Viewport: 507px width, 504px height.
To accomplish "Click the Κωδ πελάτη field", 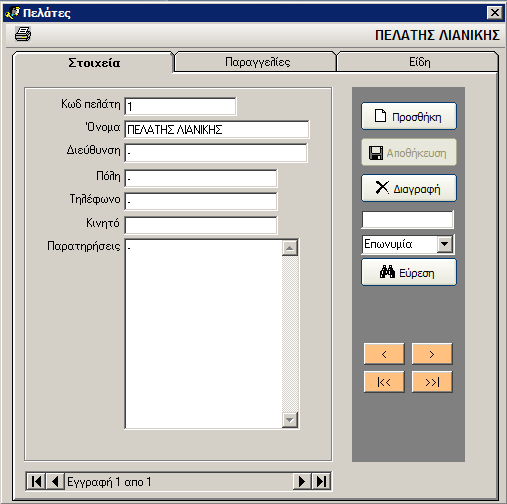I will coord(180,106).
